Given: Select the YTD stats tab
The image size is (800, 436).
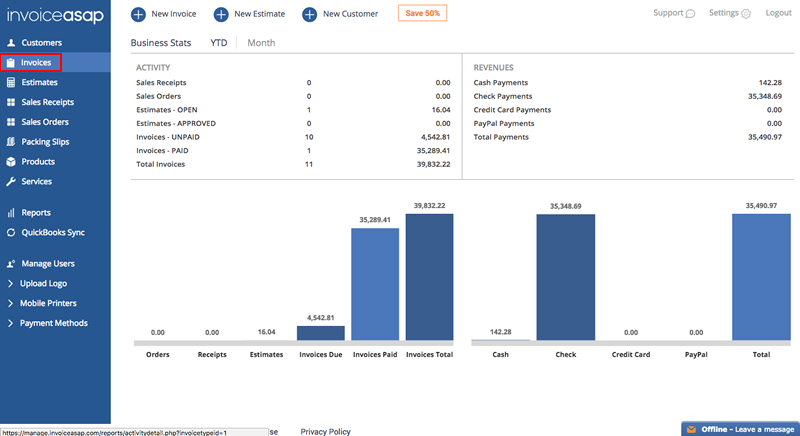Looking at the screenshot, I should (x=218, y=43).
